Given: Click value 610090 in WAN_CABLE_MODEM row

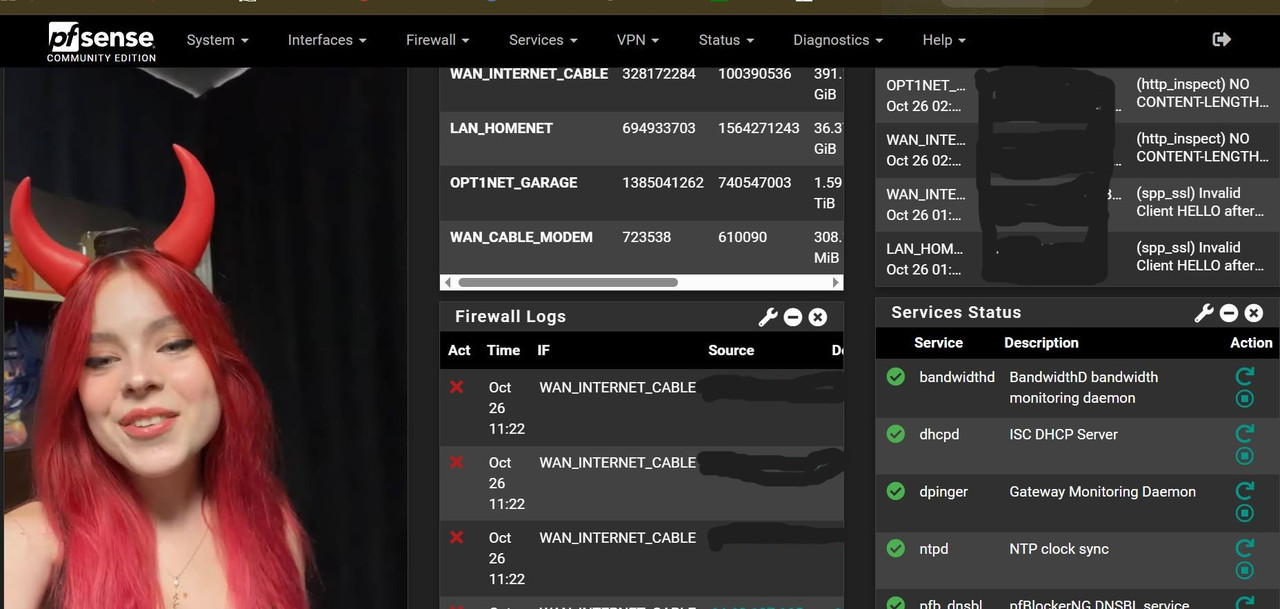Looking at the screenshot, I should (742, 237).
